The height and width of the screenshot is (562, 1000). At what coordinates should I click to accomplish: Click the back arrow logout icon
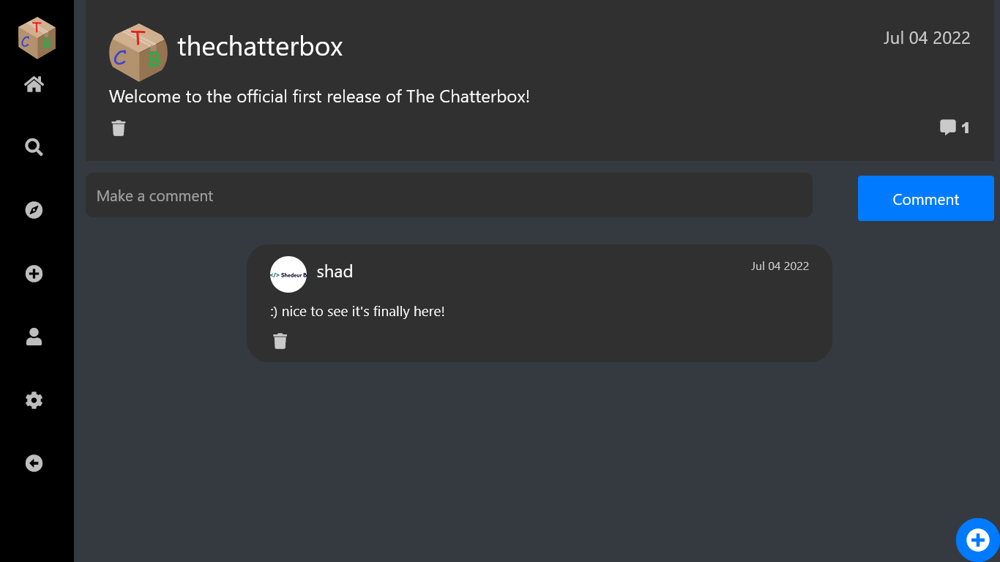(x=34, y=463)
